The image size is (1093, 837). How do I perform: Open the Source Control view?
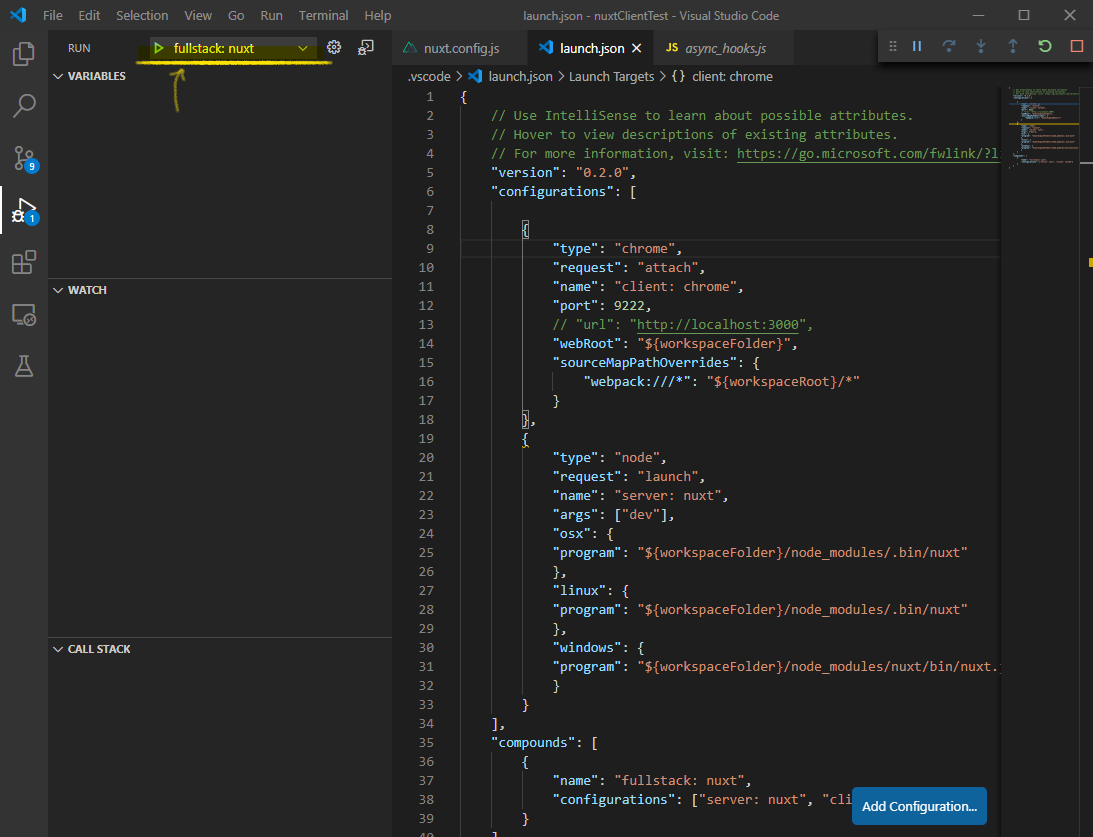tap(22, 158)
